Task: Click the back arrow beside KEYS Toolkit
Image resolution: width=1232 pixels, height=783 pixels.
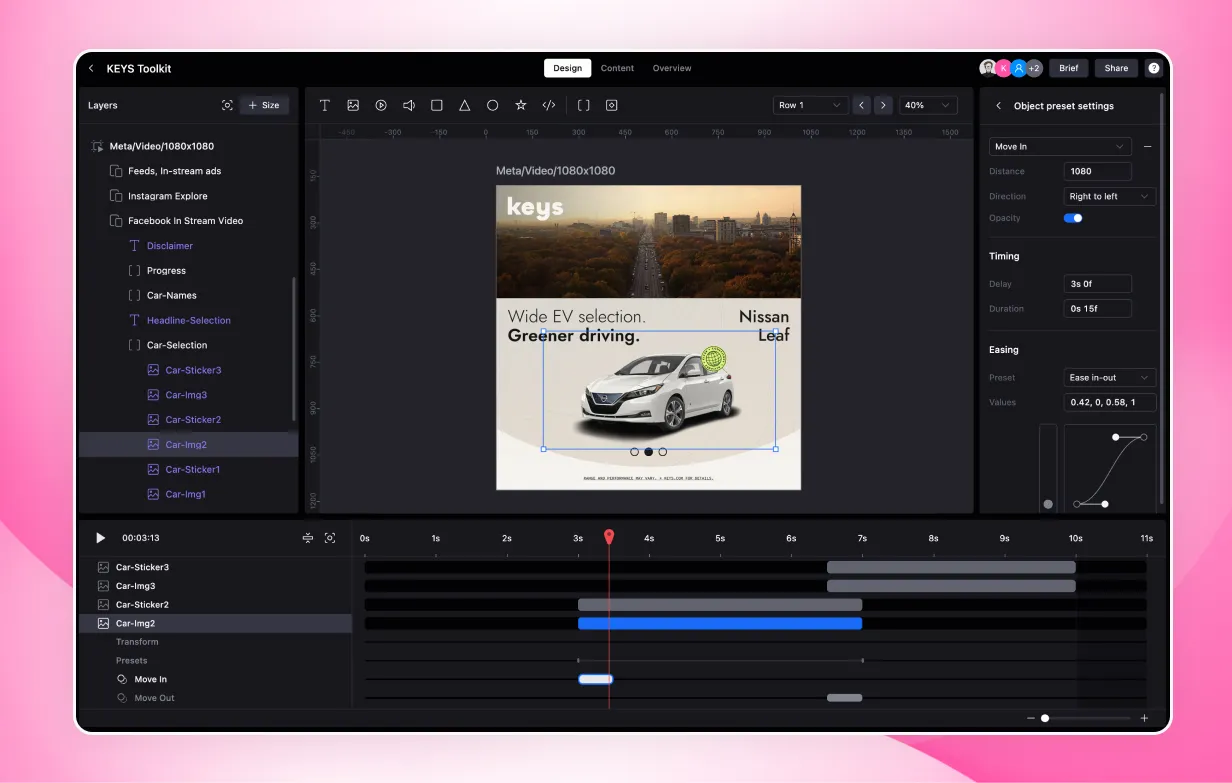Action: 92,68
